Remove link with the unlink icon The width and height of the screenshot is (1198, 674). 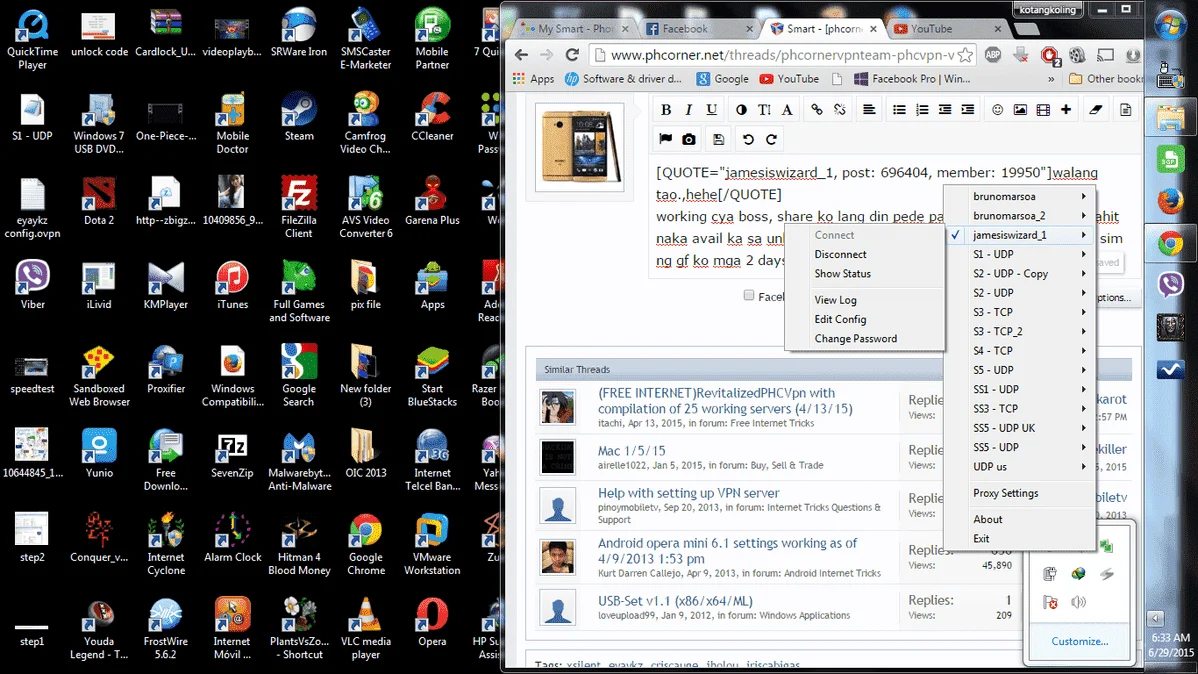840,110
